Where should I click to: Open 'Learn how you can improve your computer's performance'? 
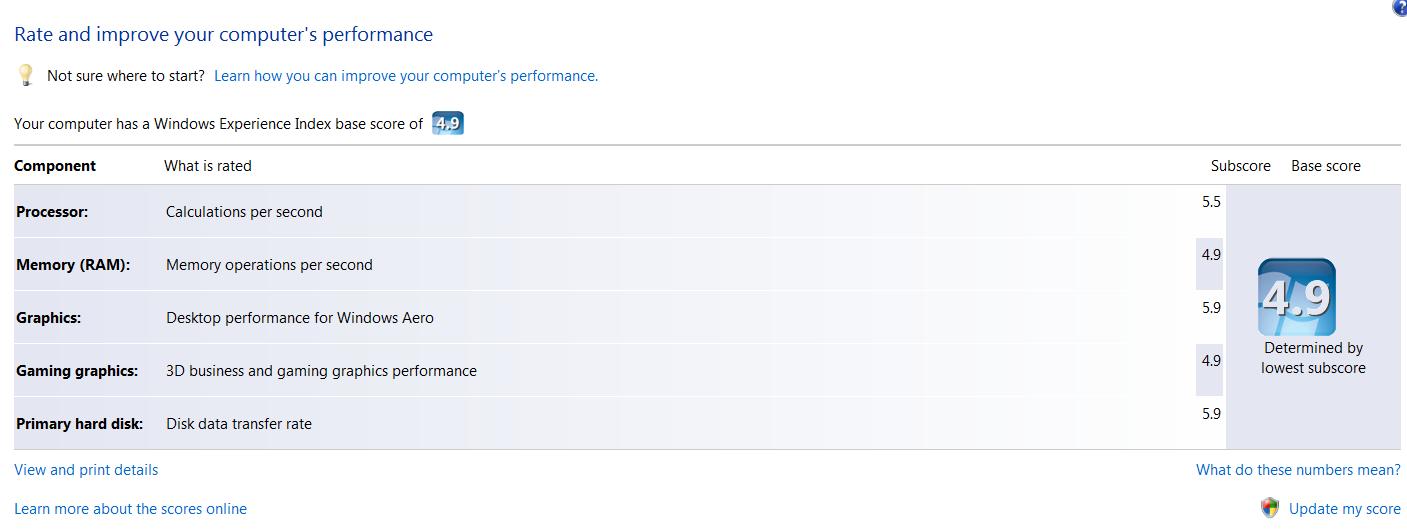click(406, 76)
